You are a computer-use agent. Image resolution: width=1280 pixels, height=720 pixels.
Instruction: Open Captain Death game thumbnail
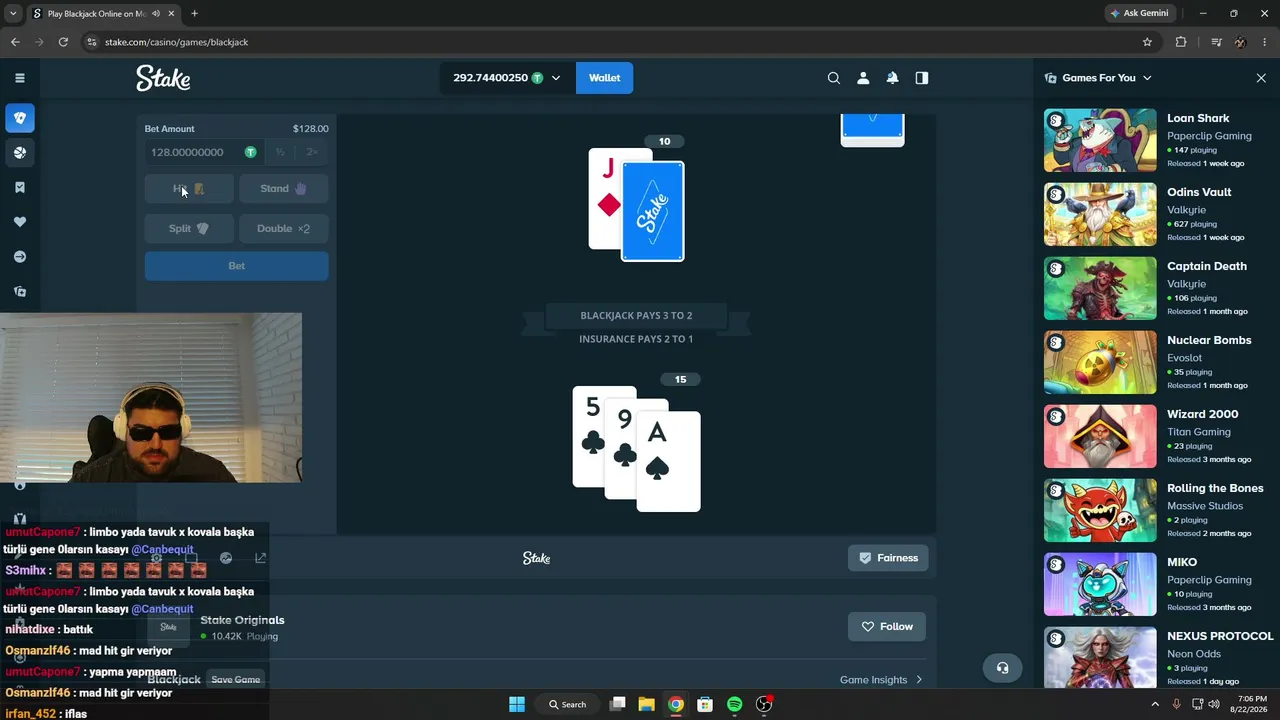click(1100, 288)
